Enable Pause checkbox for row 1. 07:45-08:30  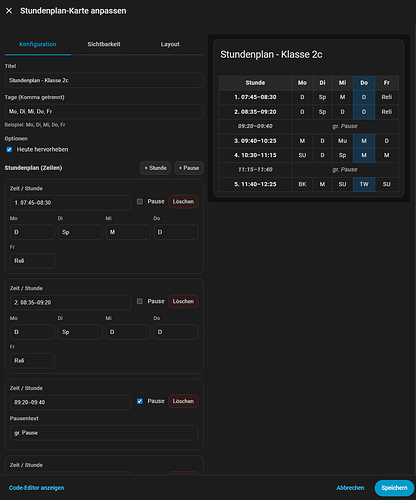[x=140, y=202]
